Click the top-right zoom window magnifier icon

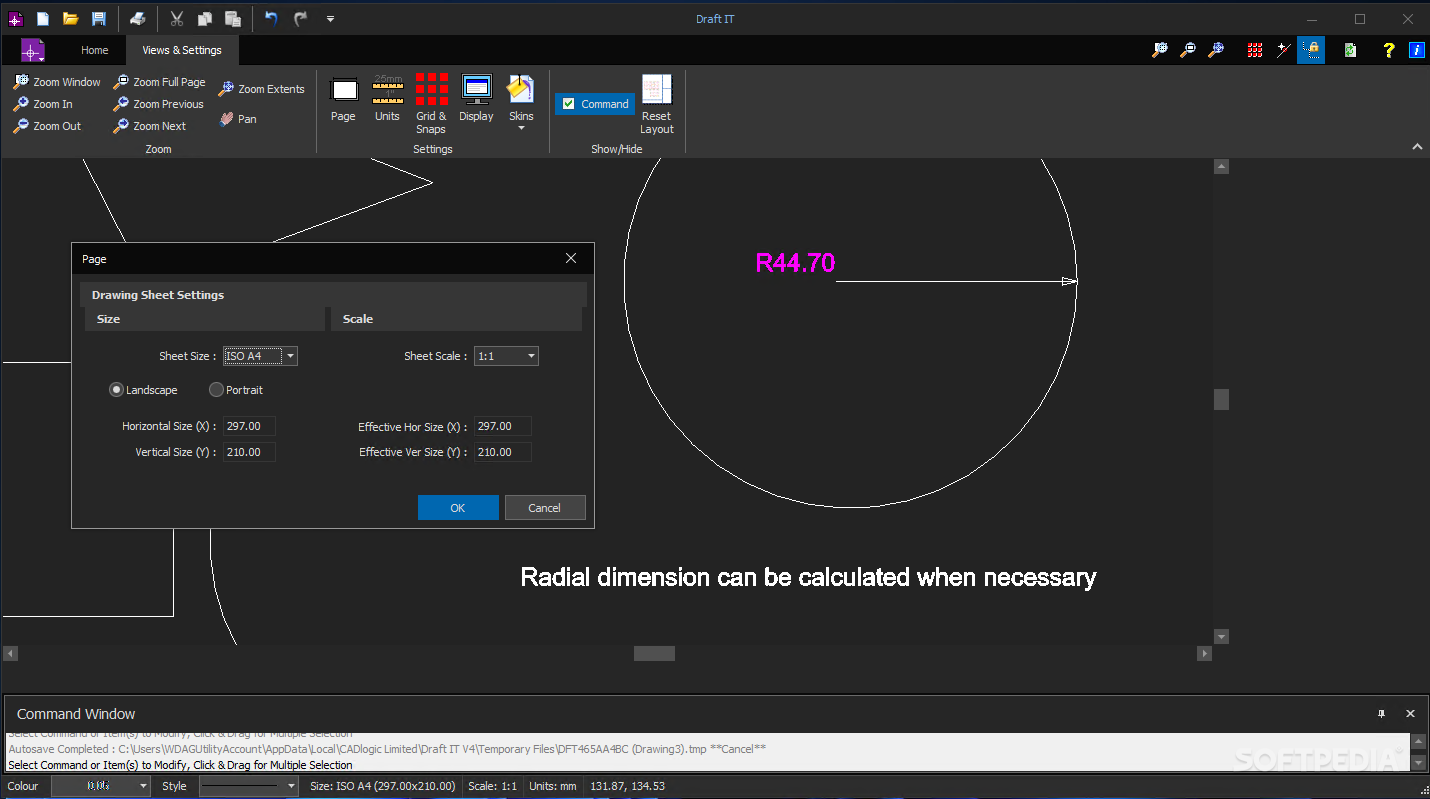coord(1160,50)
